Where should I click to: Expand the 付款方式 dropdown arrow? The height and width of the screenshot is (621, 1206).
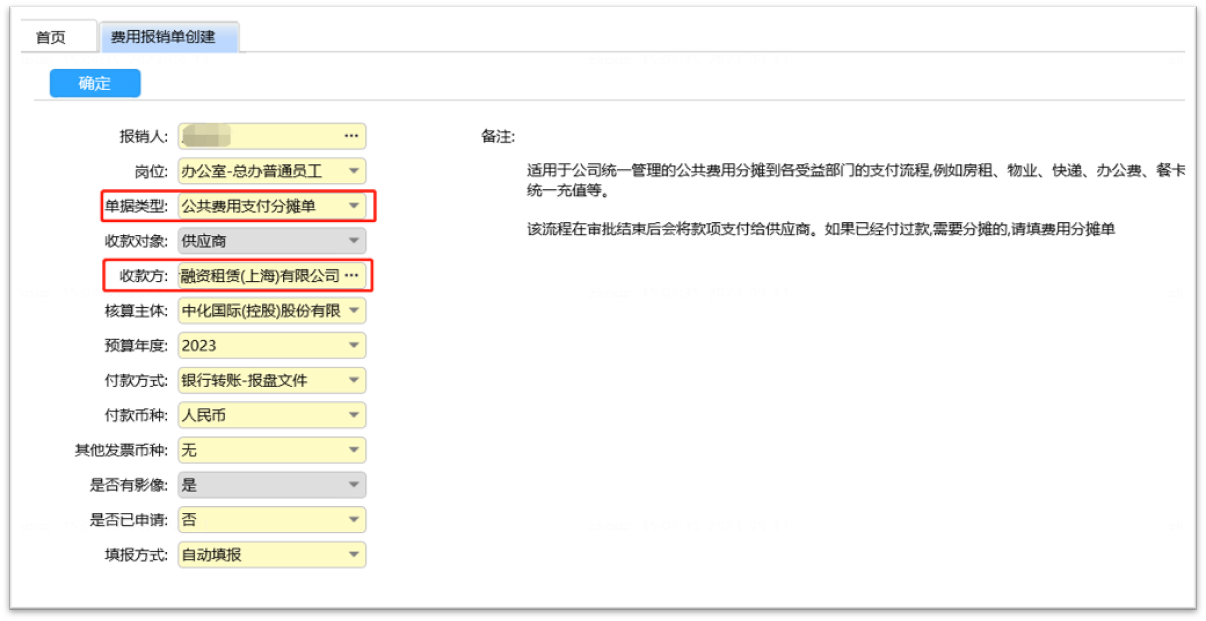click(x=353, y=380)
